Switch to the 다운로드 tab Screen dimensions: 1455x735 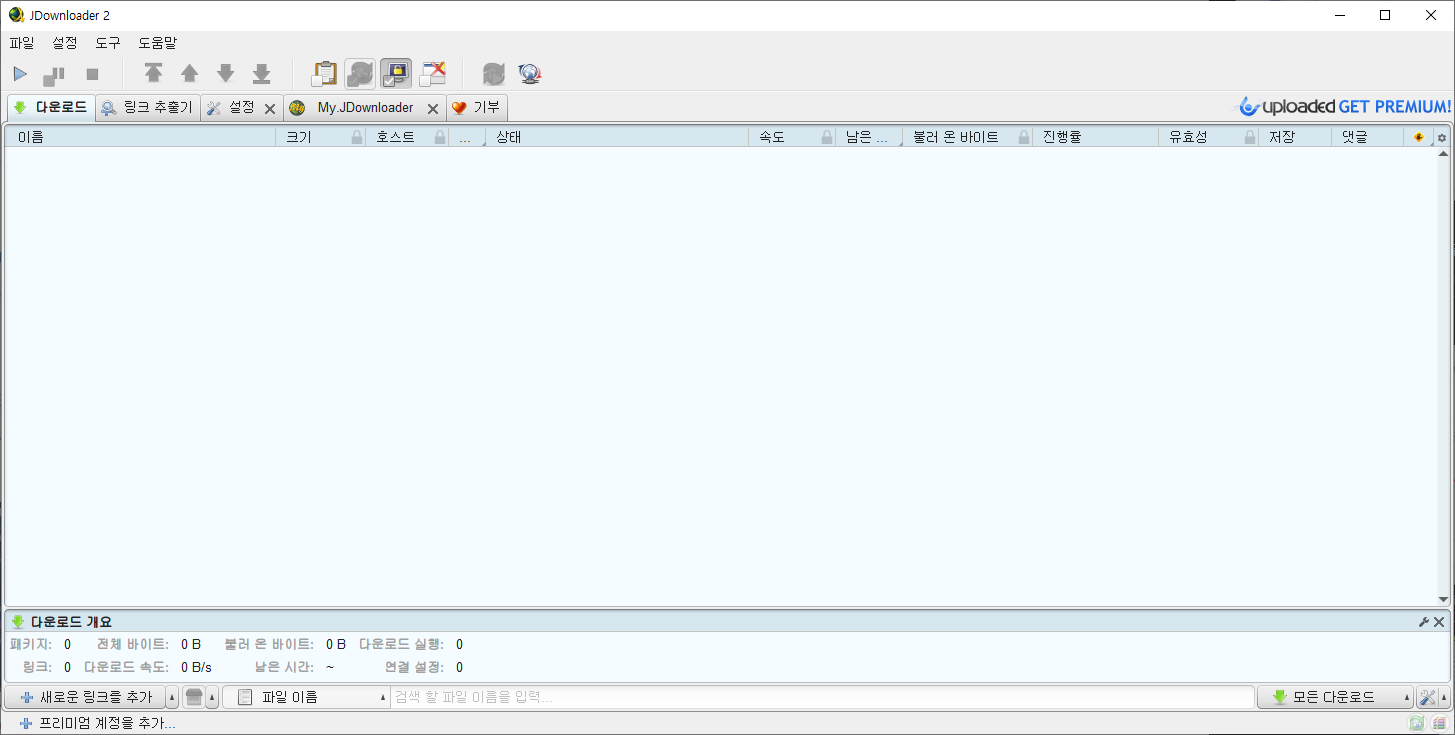[x=51, y=107]
